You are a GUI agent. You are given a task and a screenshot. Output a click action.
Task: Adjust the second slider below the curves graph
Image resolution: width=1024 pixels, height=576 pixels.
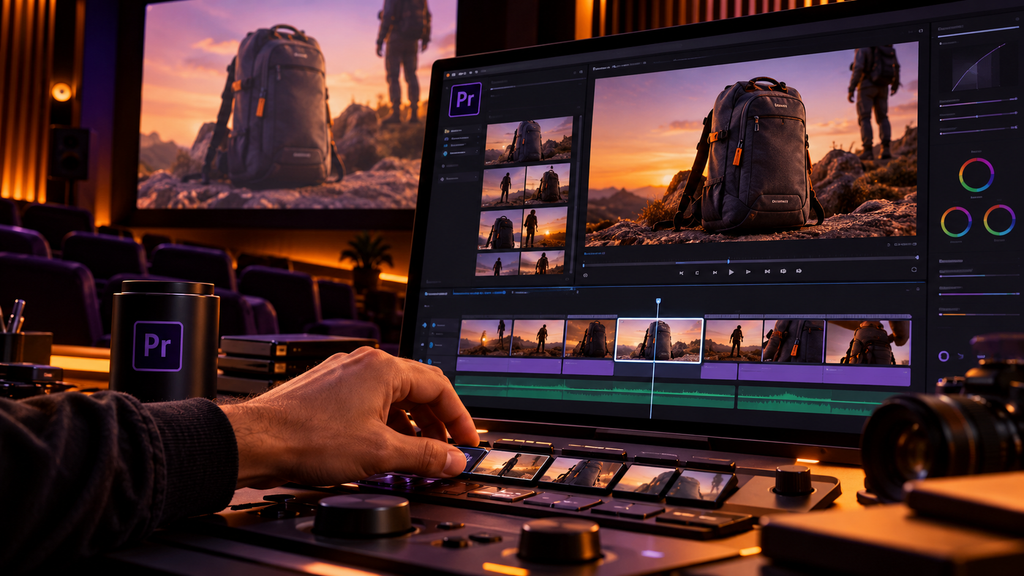(978, 116)
